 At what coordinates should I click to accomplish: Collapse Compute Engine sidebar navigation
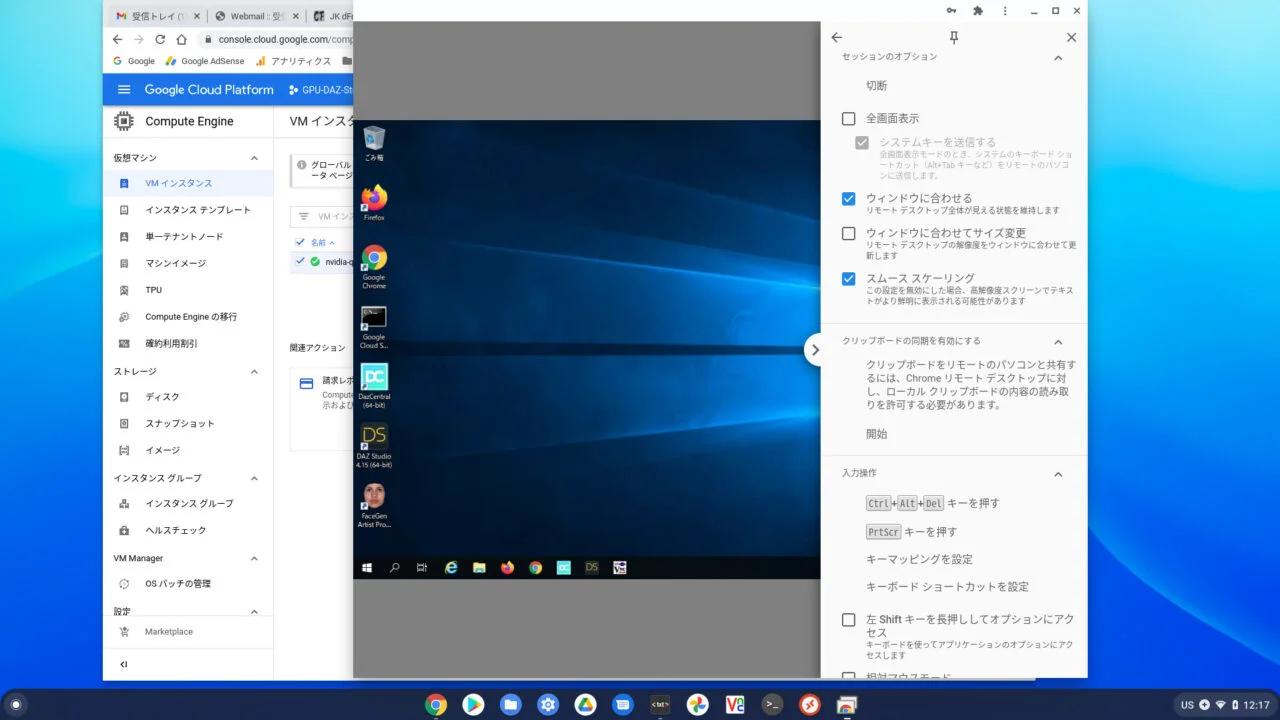[124, 664]
